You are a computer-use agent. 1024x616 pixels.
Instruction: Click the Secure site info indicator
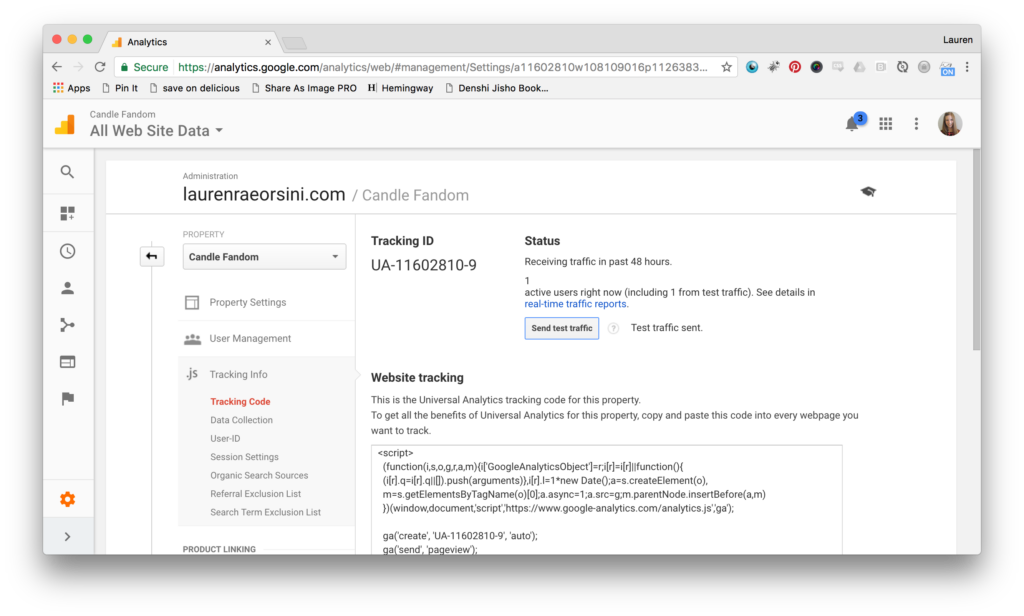(x=144, y=67)
